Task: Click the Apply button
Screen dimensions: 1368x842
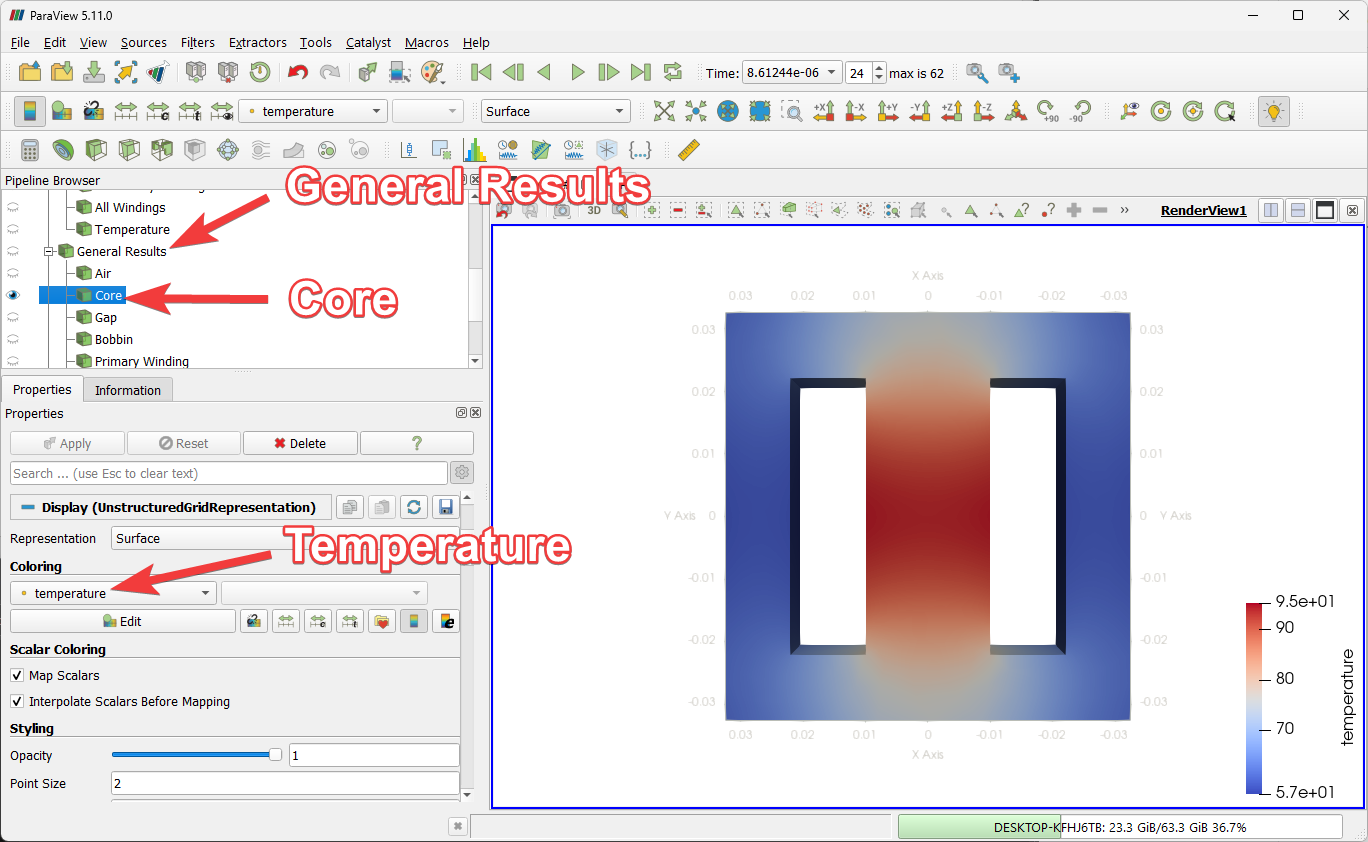Action: click(68, 443)
